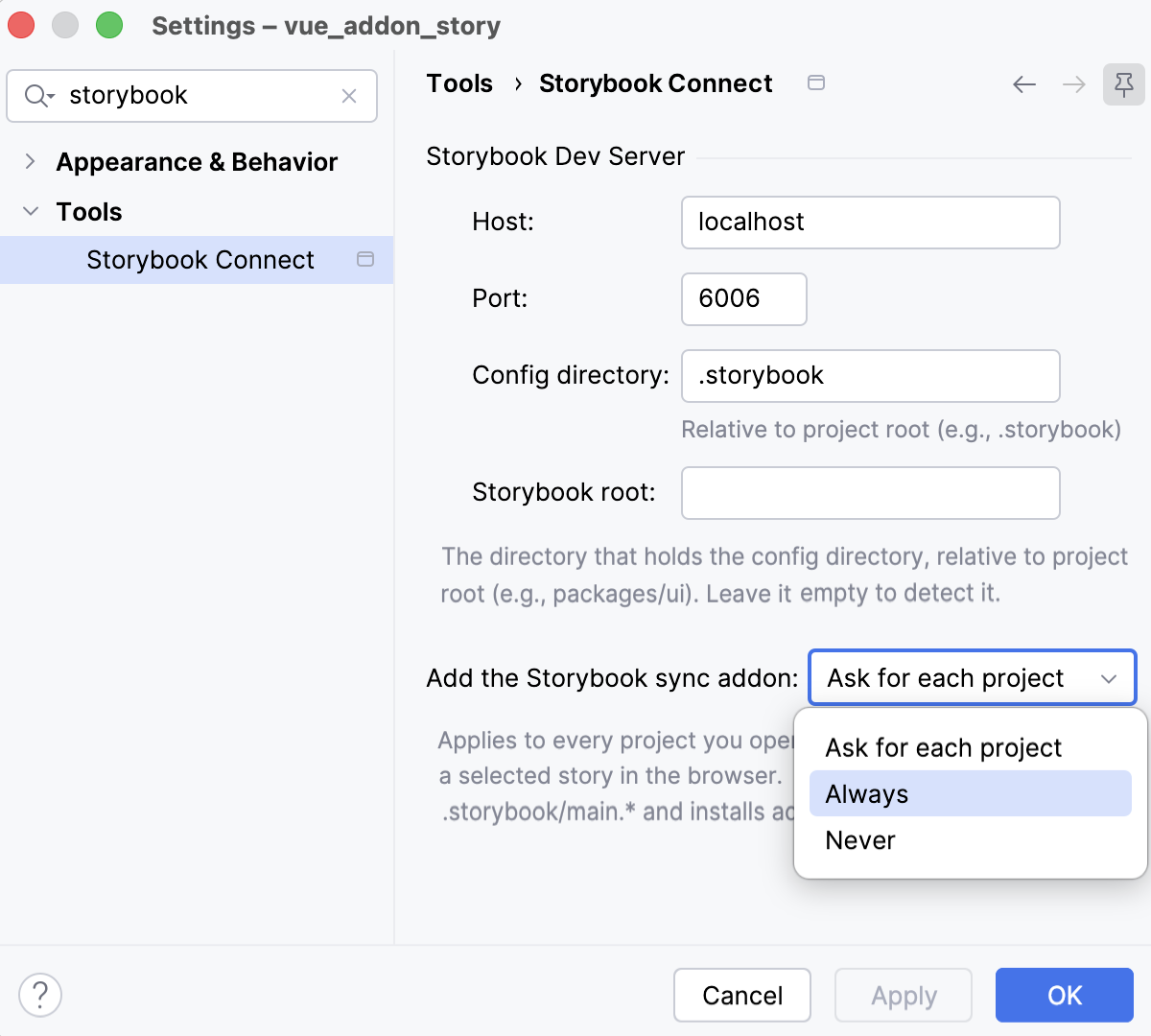Select Appearance & Behavior category
Screen dimensions: 1151x1036
pos(197,162)
